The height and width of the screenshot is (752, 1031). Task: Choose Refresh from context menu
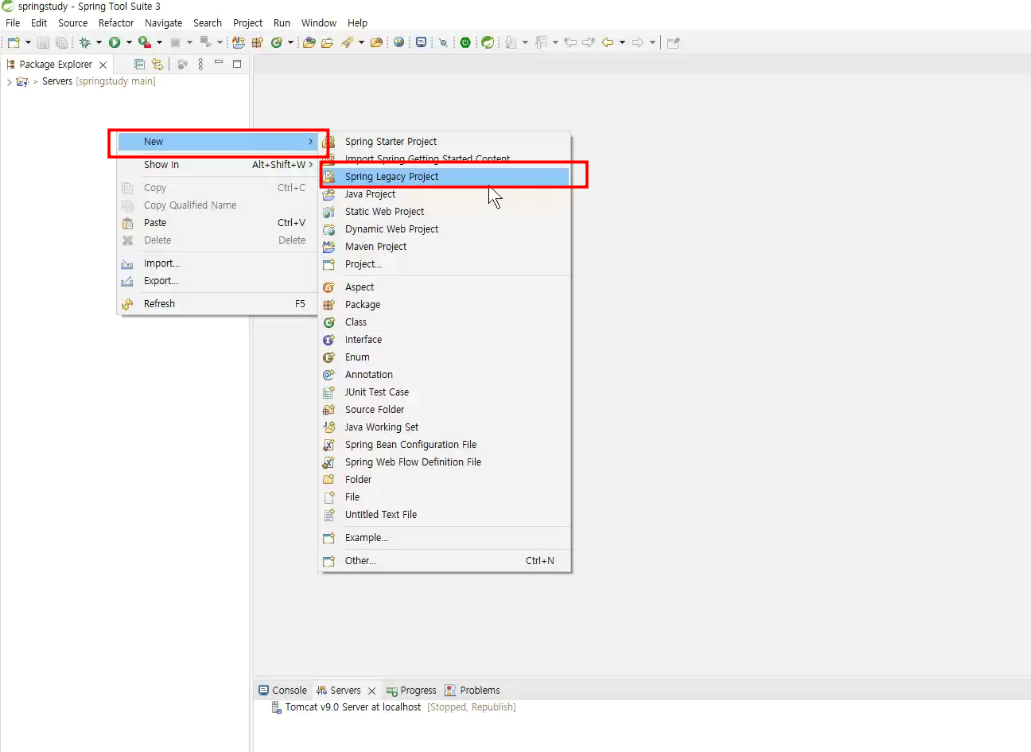pos(218,304)
